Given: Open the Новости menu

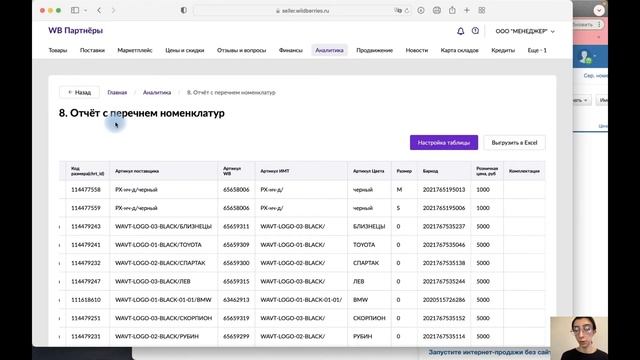Looking at the screenshot, I should pyautogui.click(x=417, y=50).
